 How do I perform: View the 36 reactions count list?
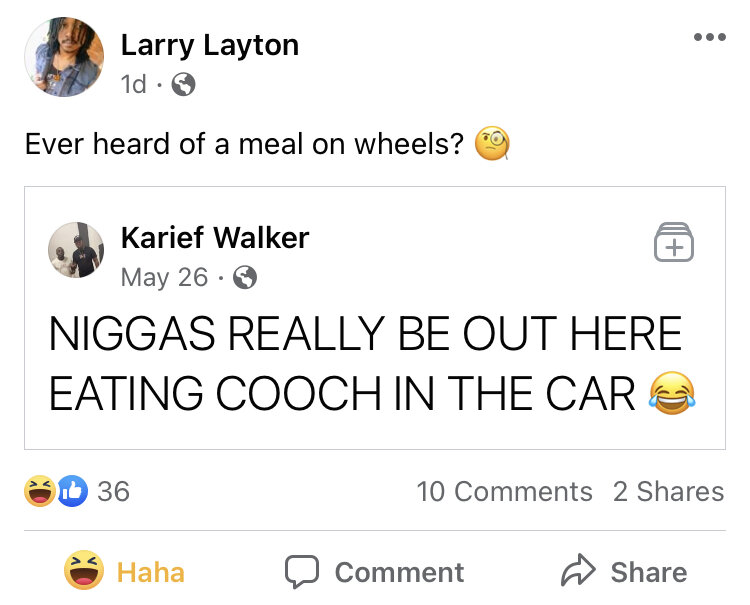[x=113, y=491]
